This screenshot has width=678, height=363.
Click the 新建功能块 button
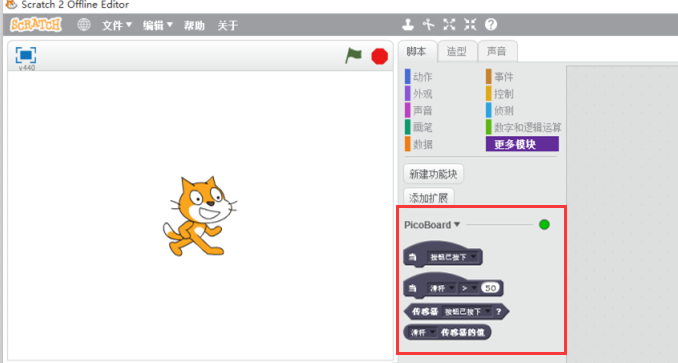click(433, 174)
